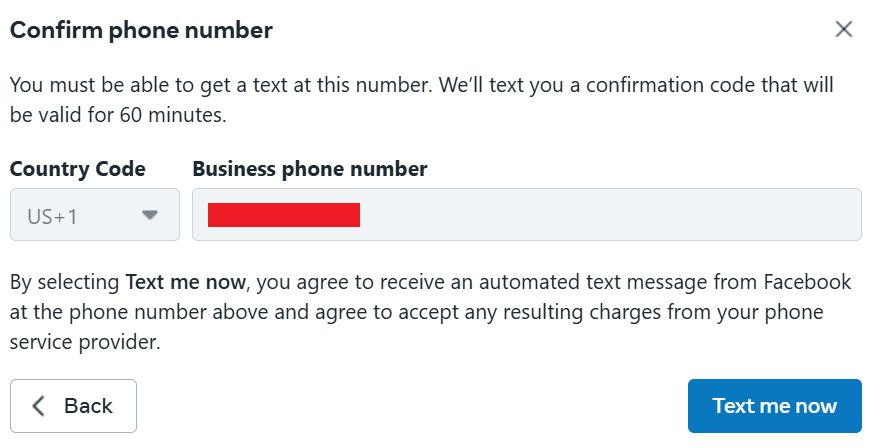
Task: Click empty space right of redacted number
Action: 610,215
